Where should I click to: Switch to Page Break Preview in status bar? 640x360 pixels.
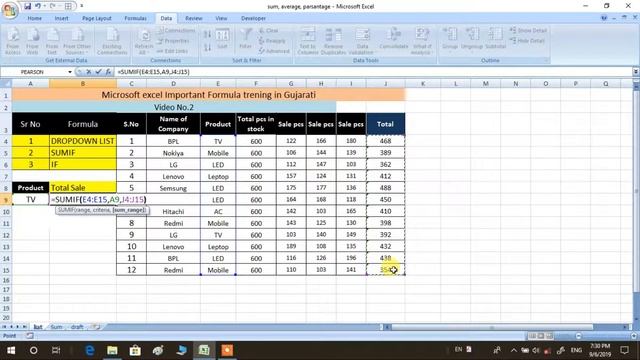[x=549, y=336]
